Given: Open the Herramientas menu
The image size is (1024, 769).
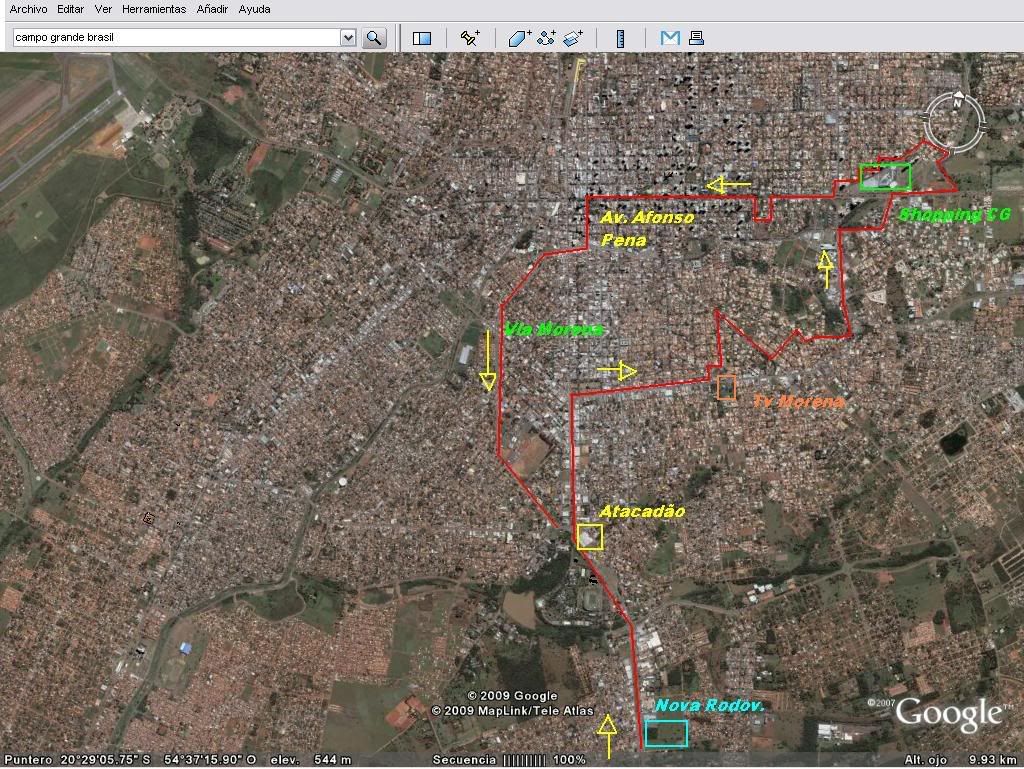Looking at the screenshot, I should 154,9.
